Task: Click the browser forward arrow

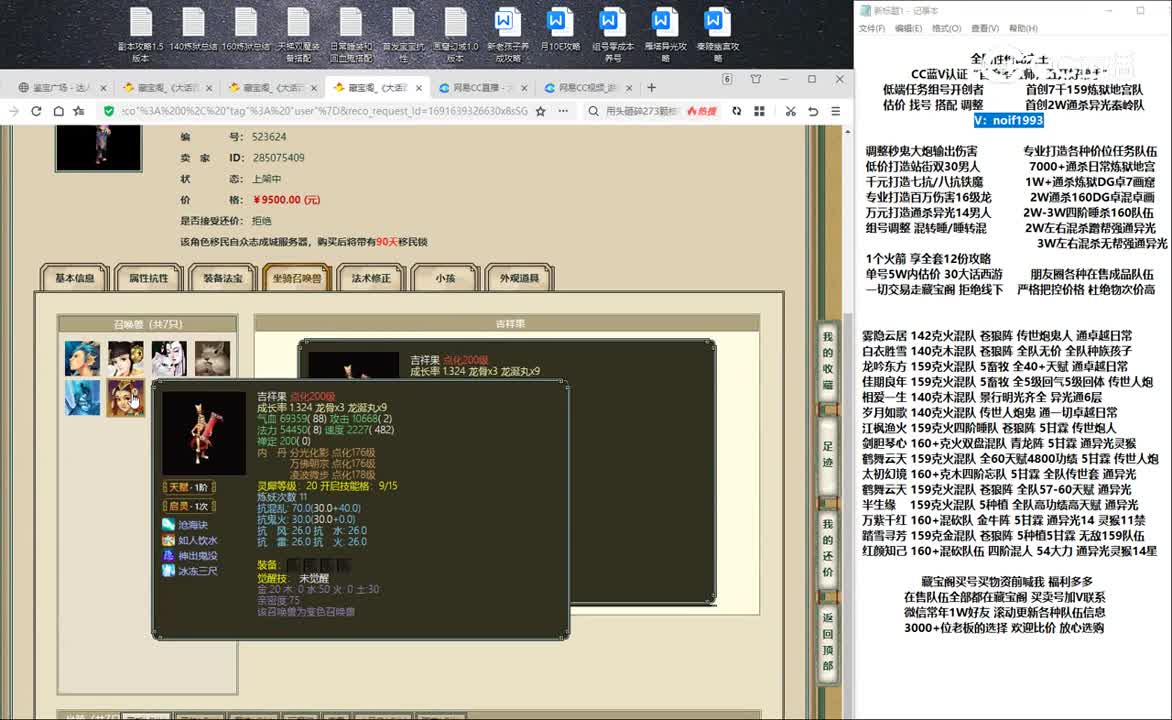Action: (14, 111)
